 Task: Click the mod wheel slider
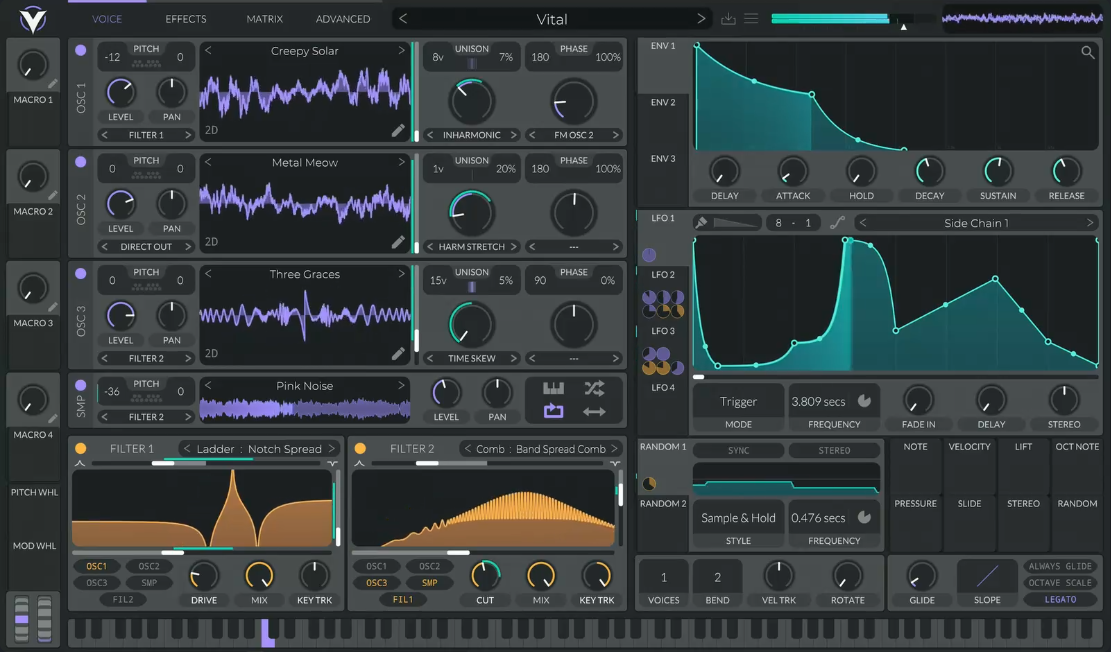point(44,618)
